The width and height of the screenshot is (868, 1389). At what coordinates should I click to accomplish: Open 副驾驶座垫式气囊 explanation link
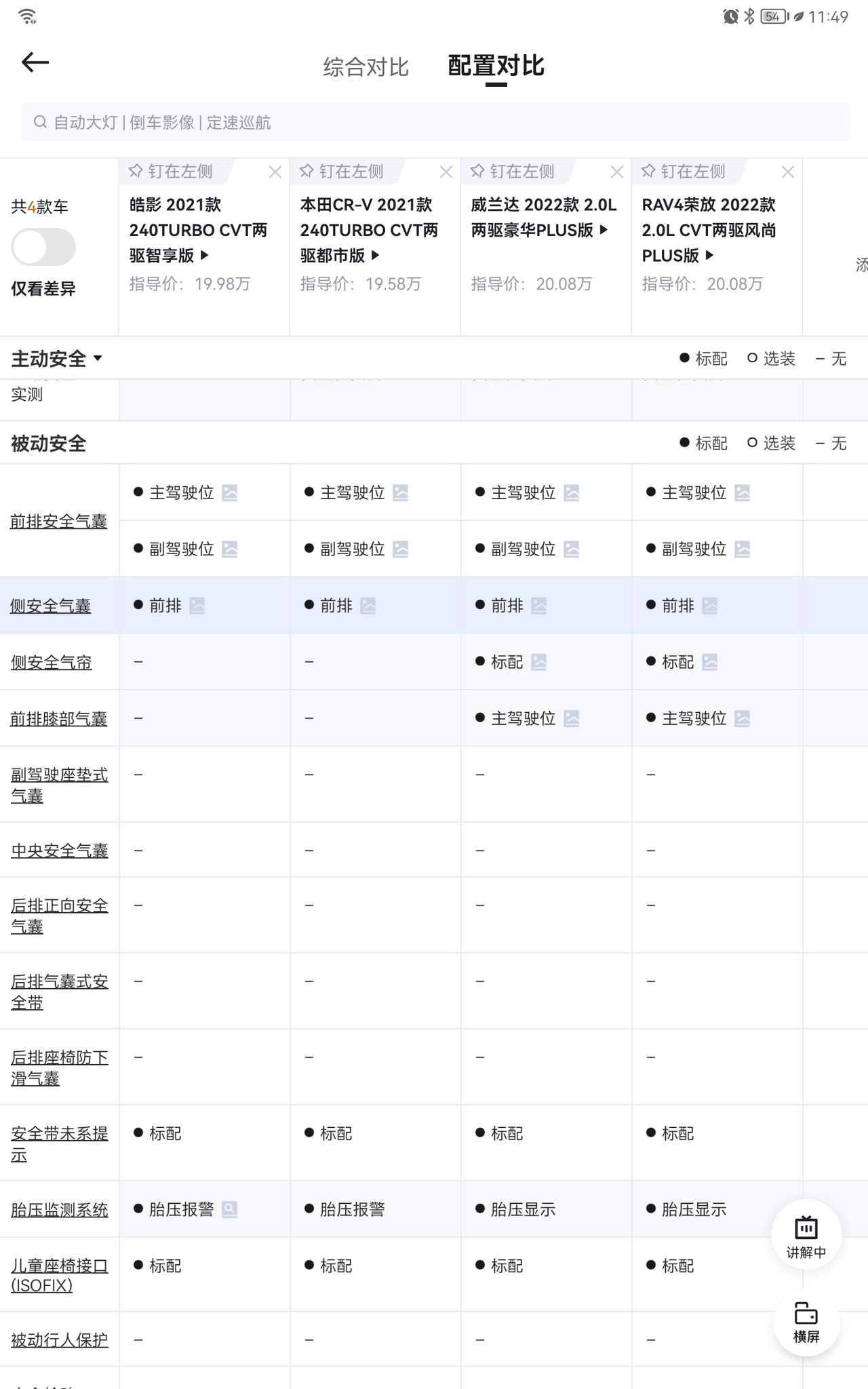(x=59, y=785)
